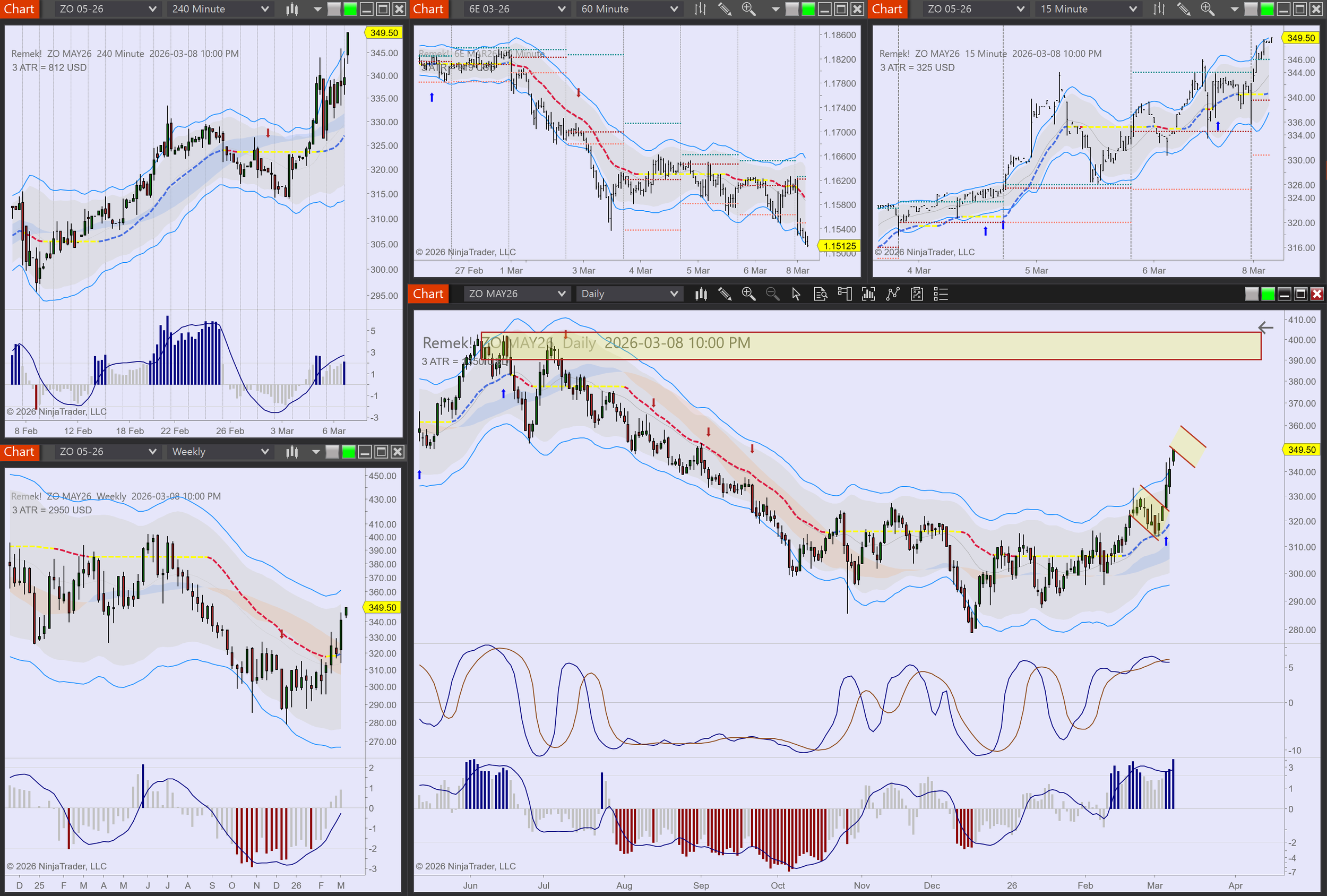Click the scroll-back arrow on Daily chart

click(1265, 328)
